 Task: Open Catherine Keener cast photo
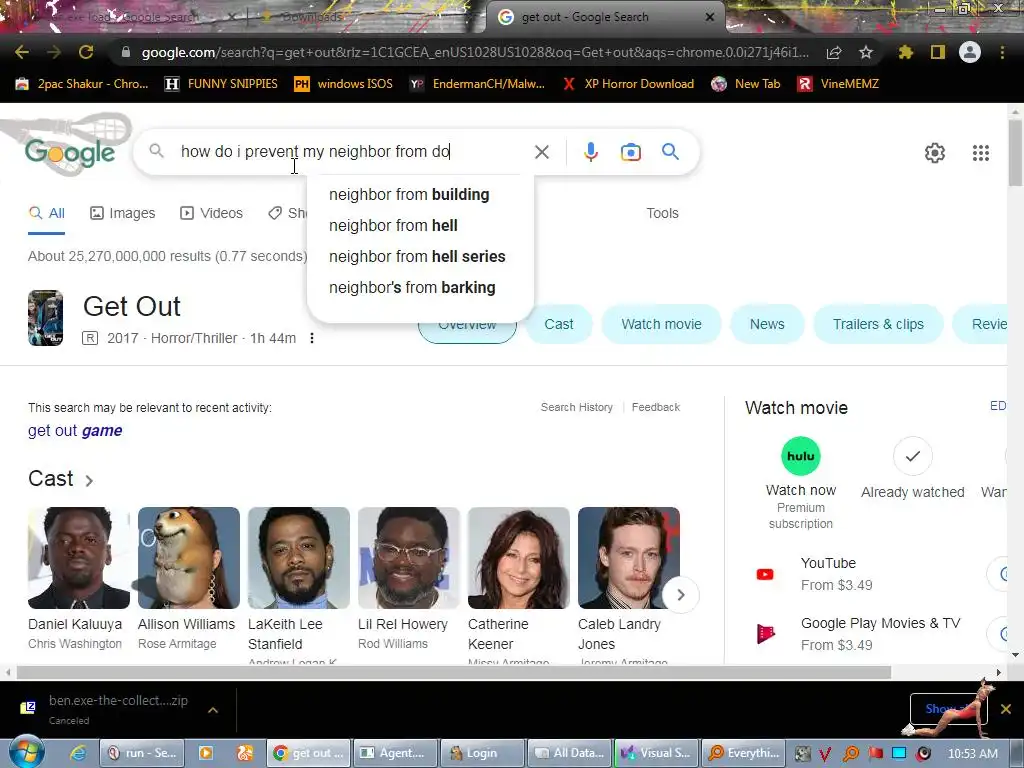click(x=519, y=558)
